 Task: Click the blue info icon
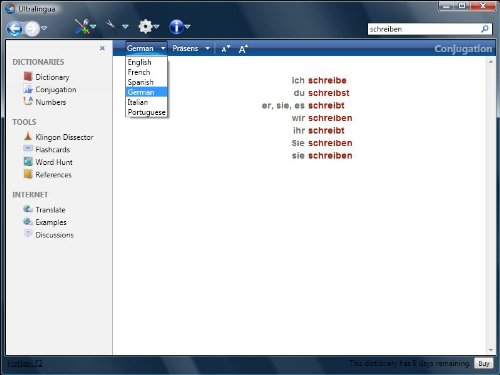176,27
